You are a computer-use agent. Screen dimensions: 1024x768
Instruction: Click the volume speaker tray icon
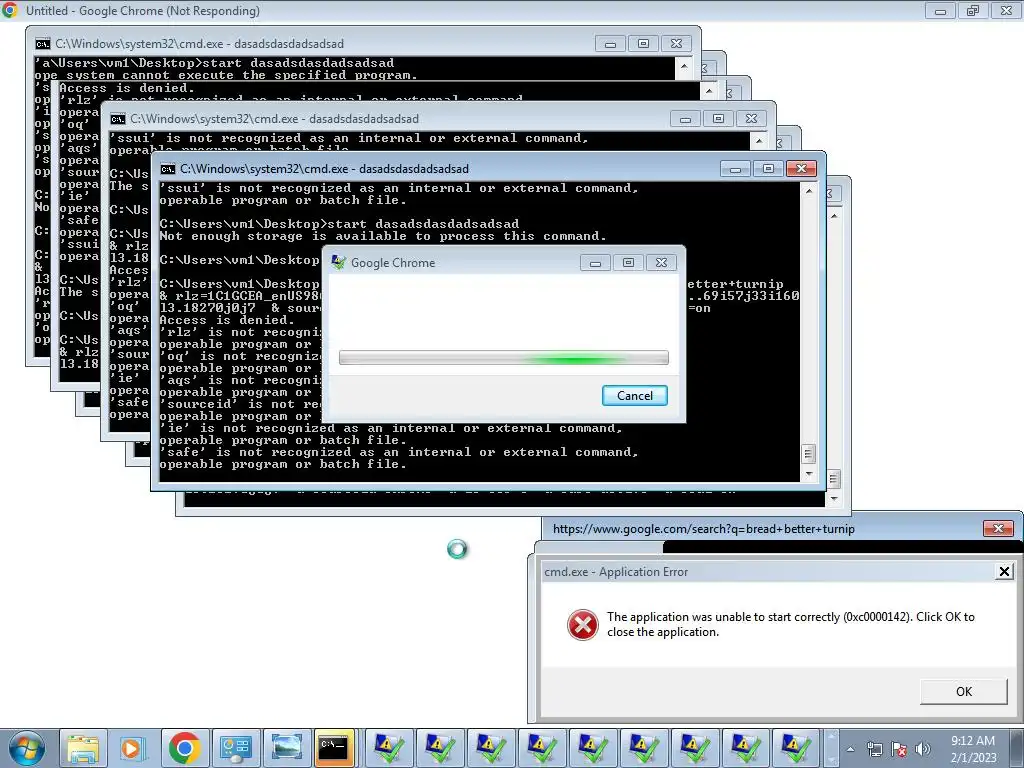click(x=923, y=749)
